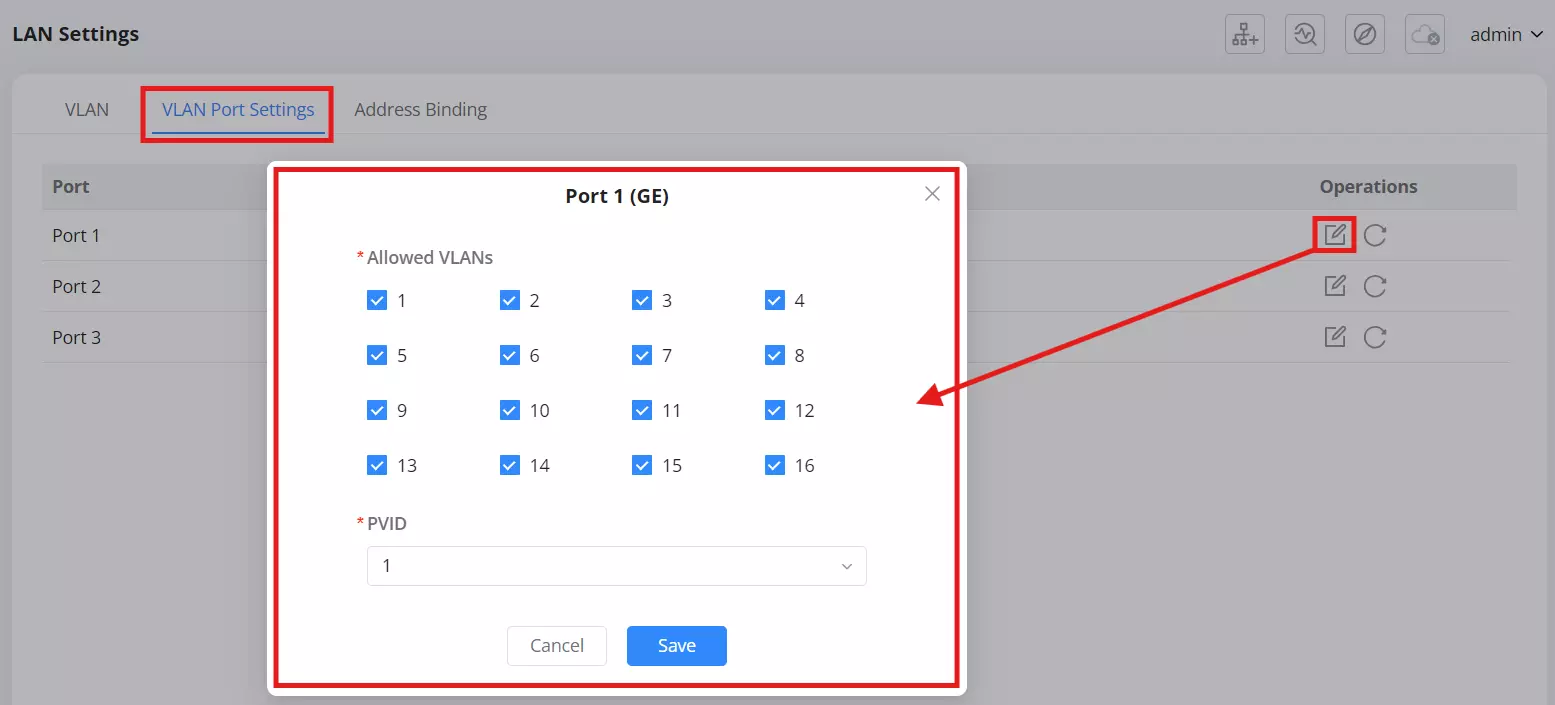Open the network topology icon in header
Screen dimensions: 1555x705
coord(1245,35)
